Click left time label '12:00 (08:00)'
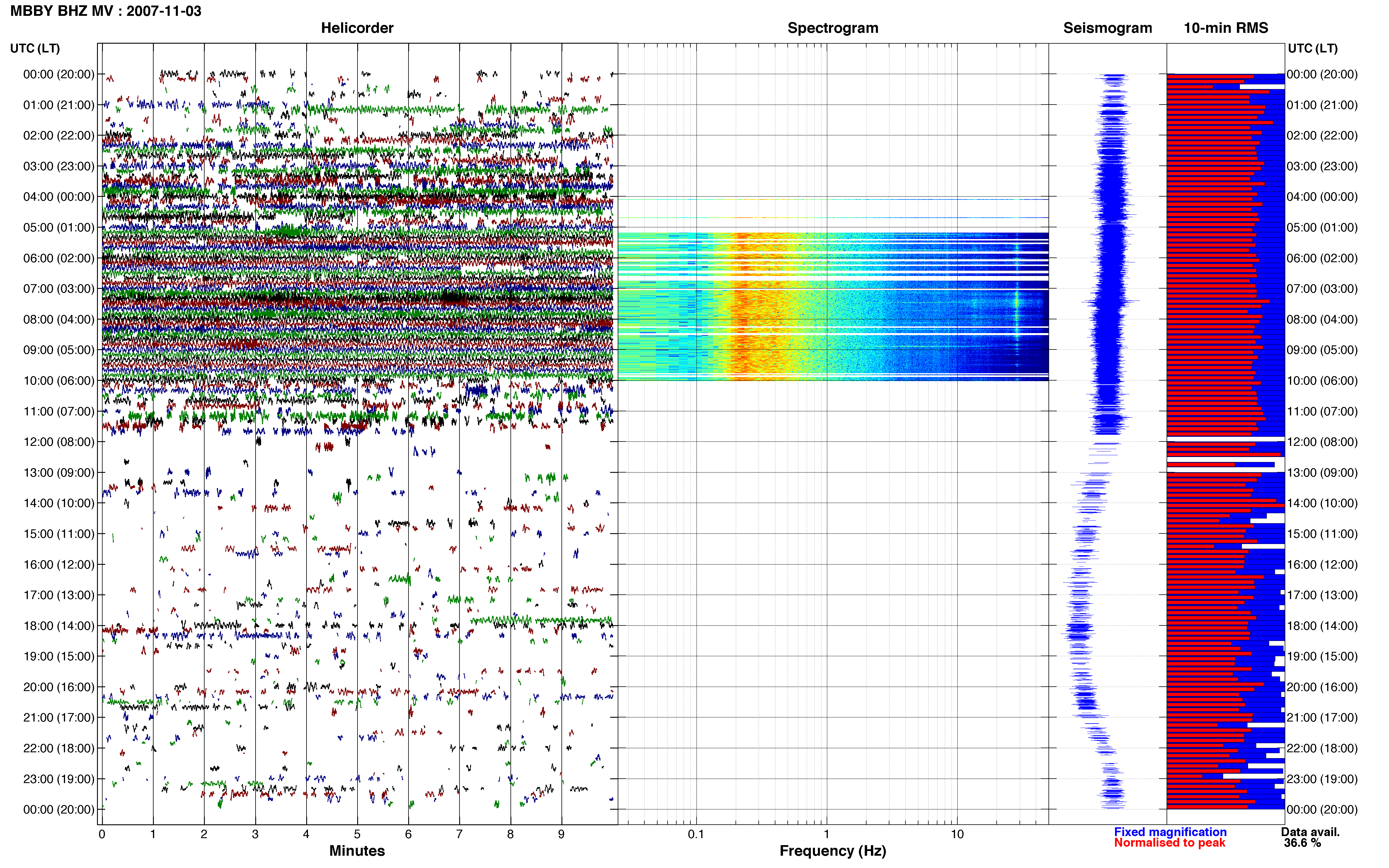 point(59,441)
